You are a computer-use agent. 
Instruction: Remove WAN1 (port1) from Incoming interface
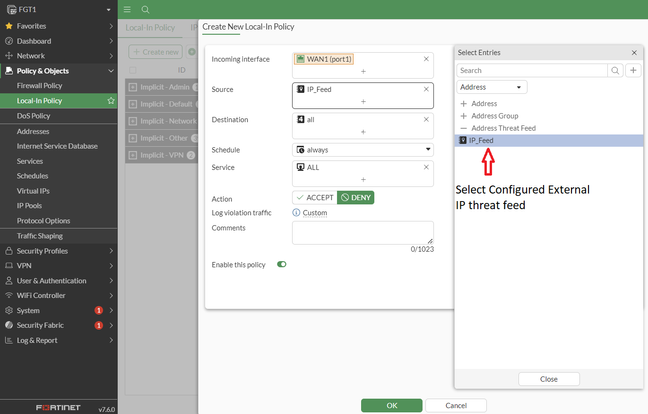[x=426, y=59]
